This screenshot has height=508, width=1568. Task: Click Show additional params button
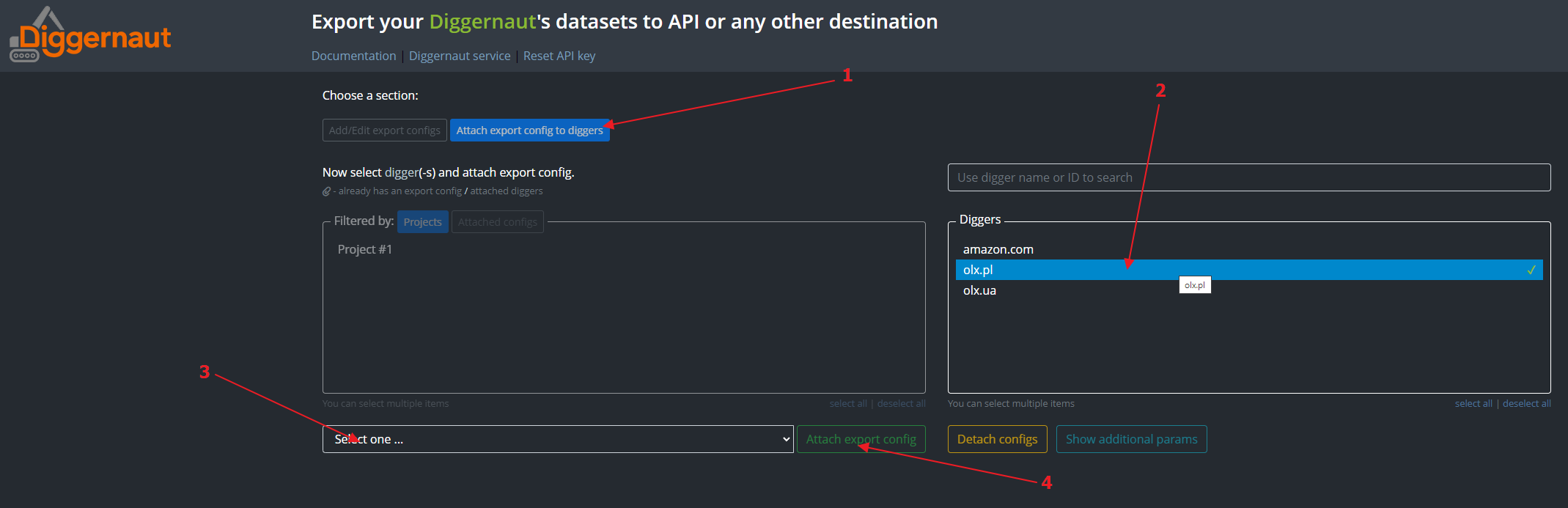tap(1132, 439)
